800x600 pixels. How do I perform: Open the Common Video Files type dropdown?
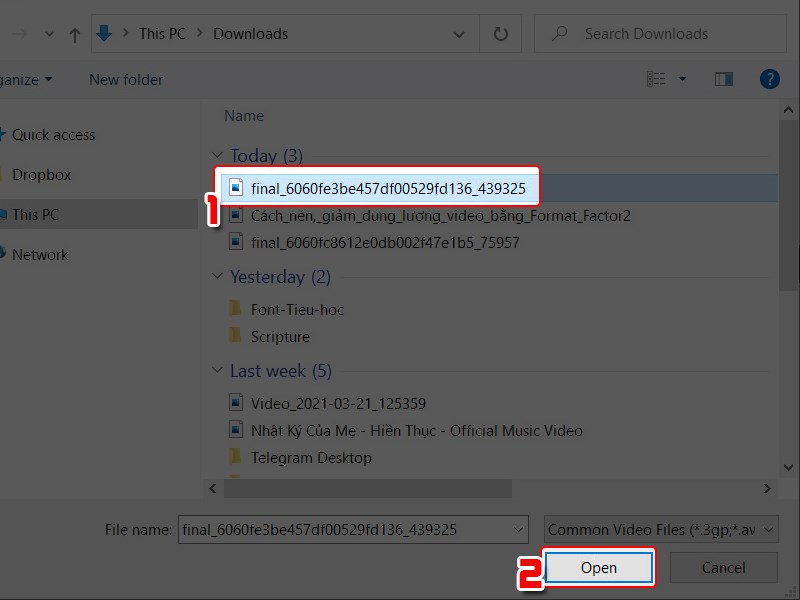(661, 530)
